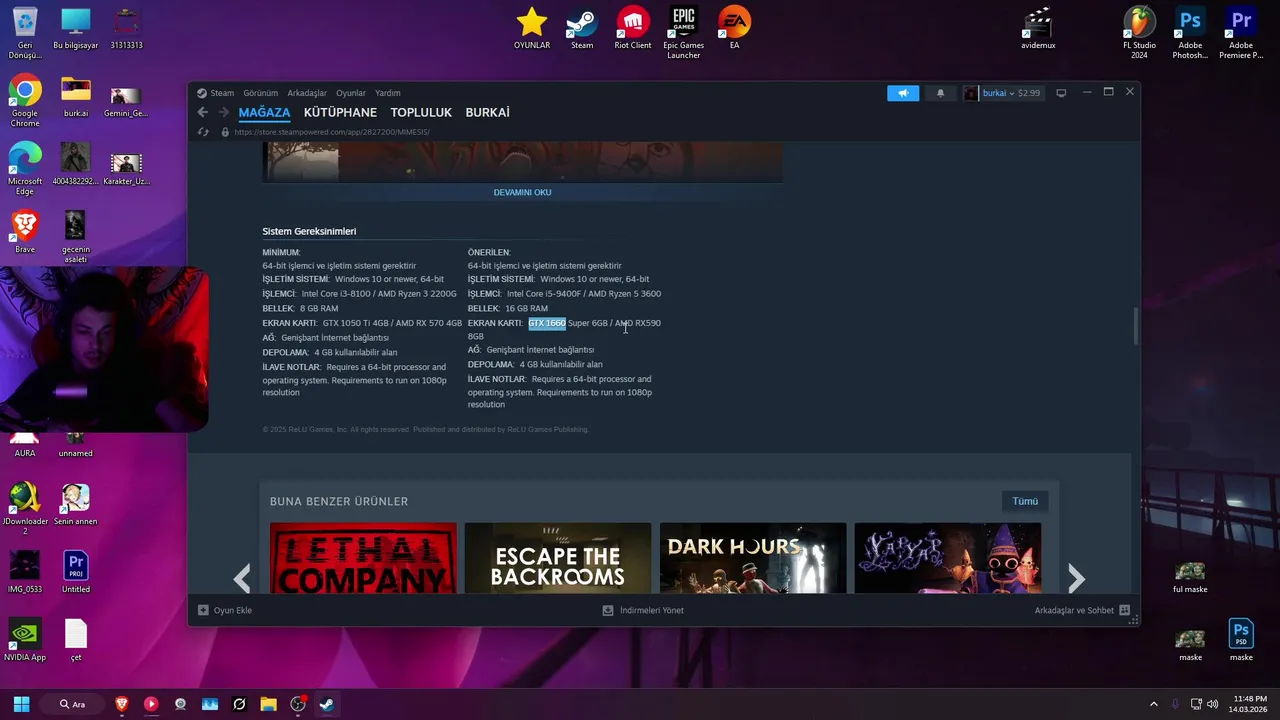Switch Steam to Big Picture mode

[1061, 93]
